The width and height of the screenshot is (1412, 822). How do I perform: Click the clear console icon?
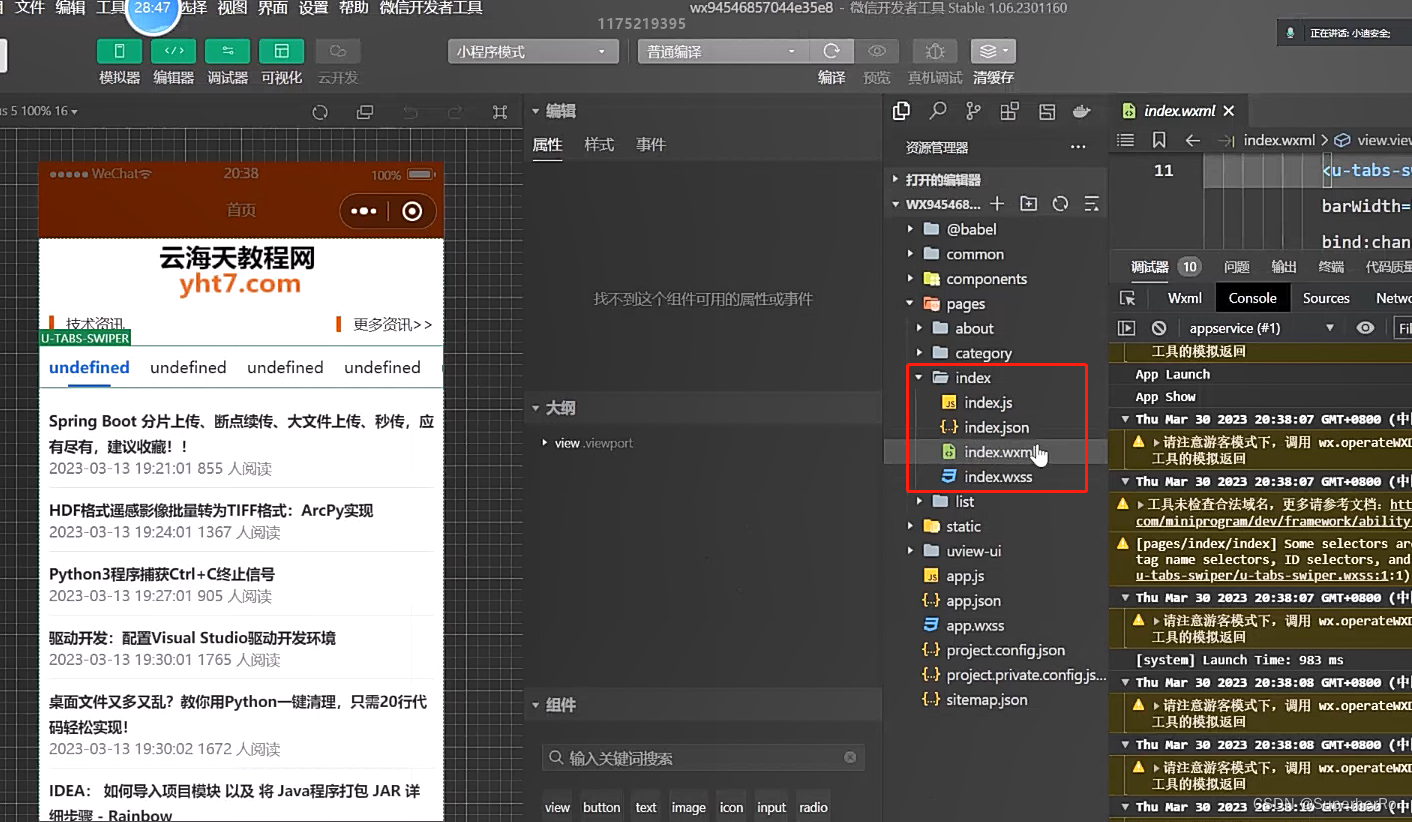coord(1159,328)
